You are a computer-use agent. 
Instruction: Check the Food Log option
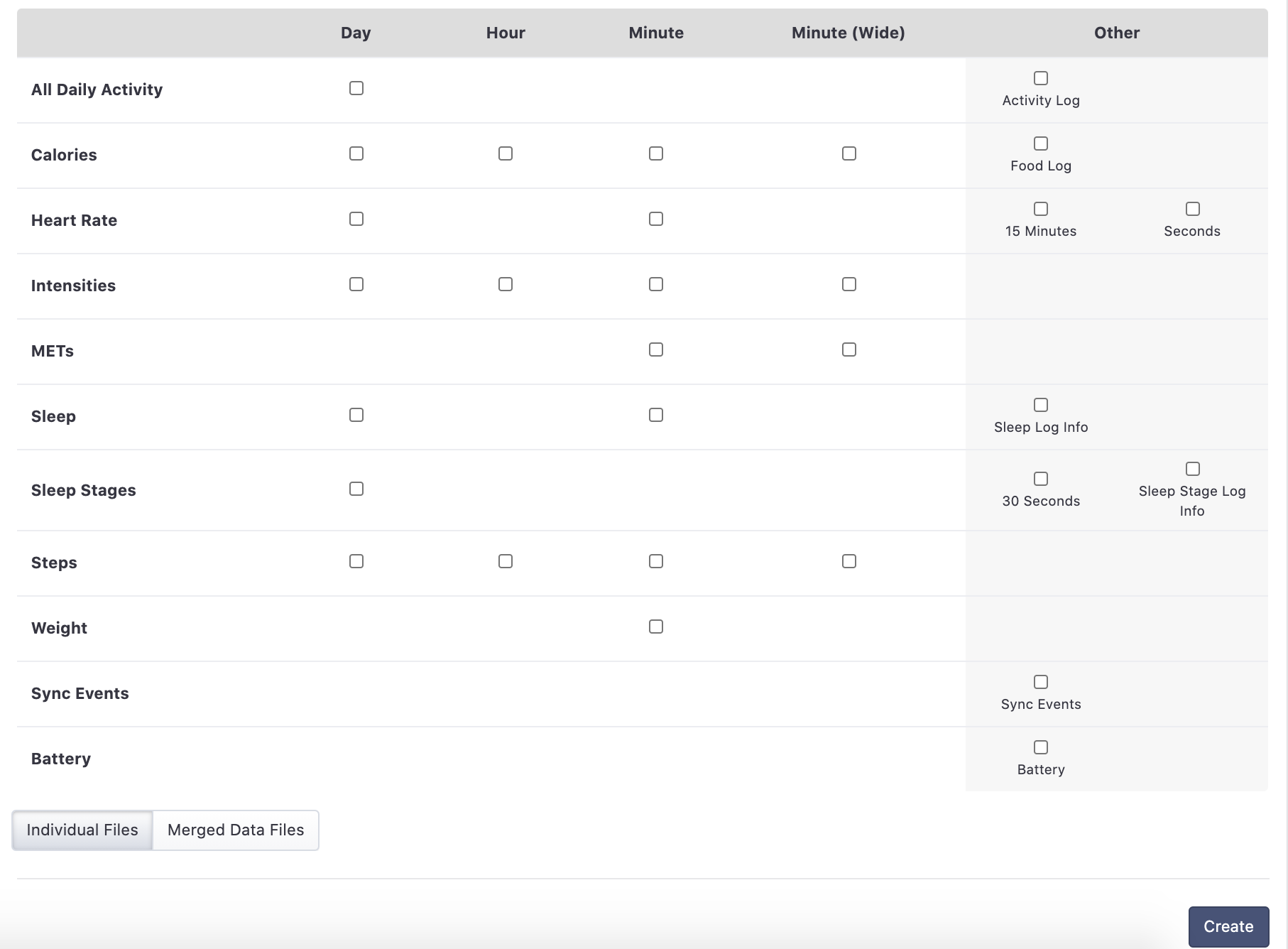coord(1041,143)
